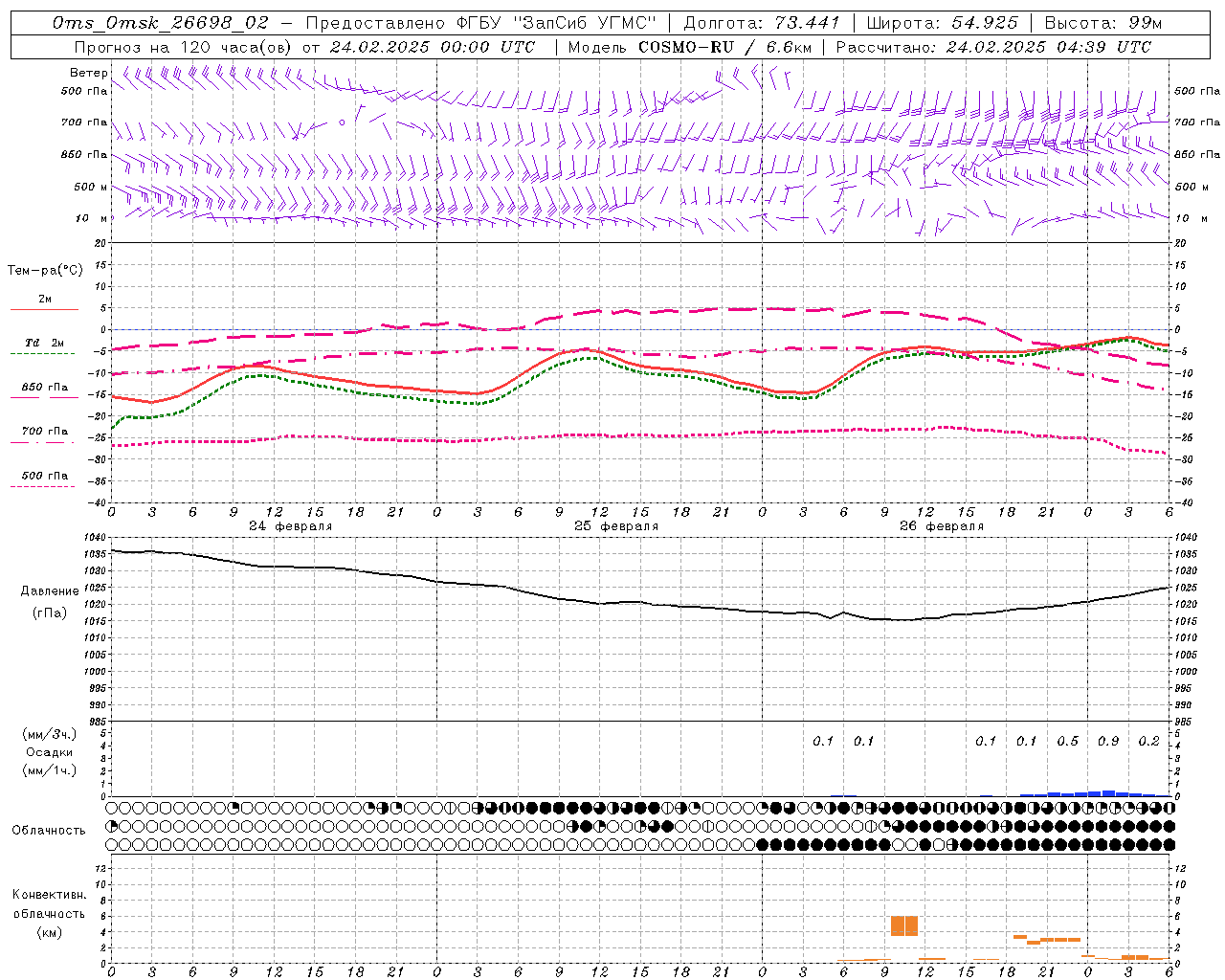
Task: Click the precipitation value 0.9
Action: click(1108, 741)
